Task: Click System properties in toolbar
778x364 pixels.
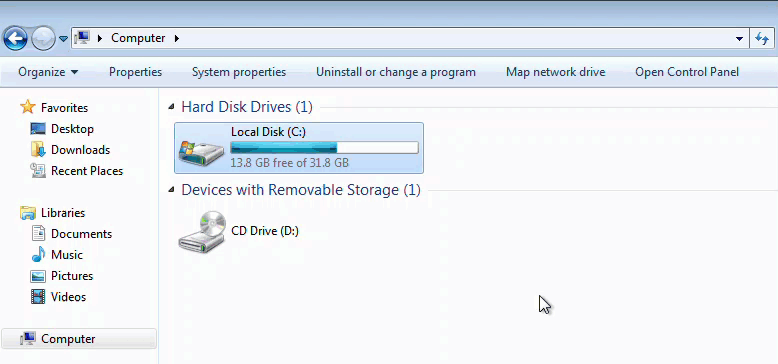Action: tap(239, 72)
